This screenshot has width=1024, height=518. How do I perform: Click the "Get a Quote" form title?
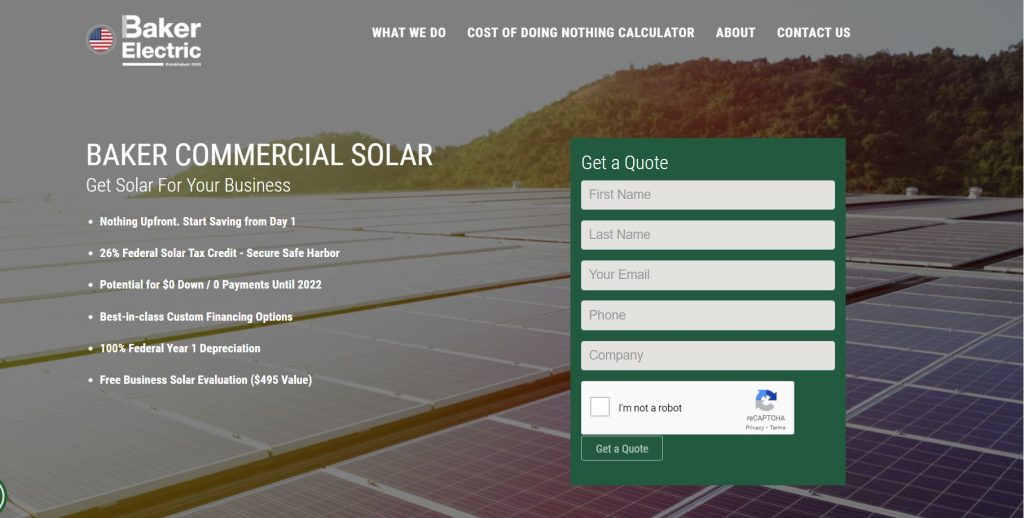click(x=624, y=163)
